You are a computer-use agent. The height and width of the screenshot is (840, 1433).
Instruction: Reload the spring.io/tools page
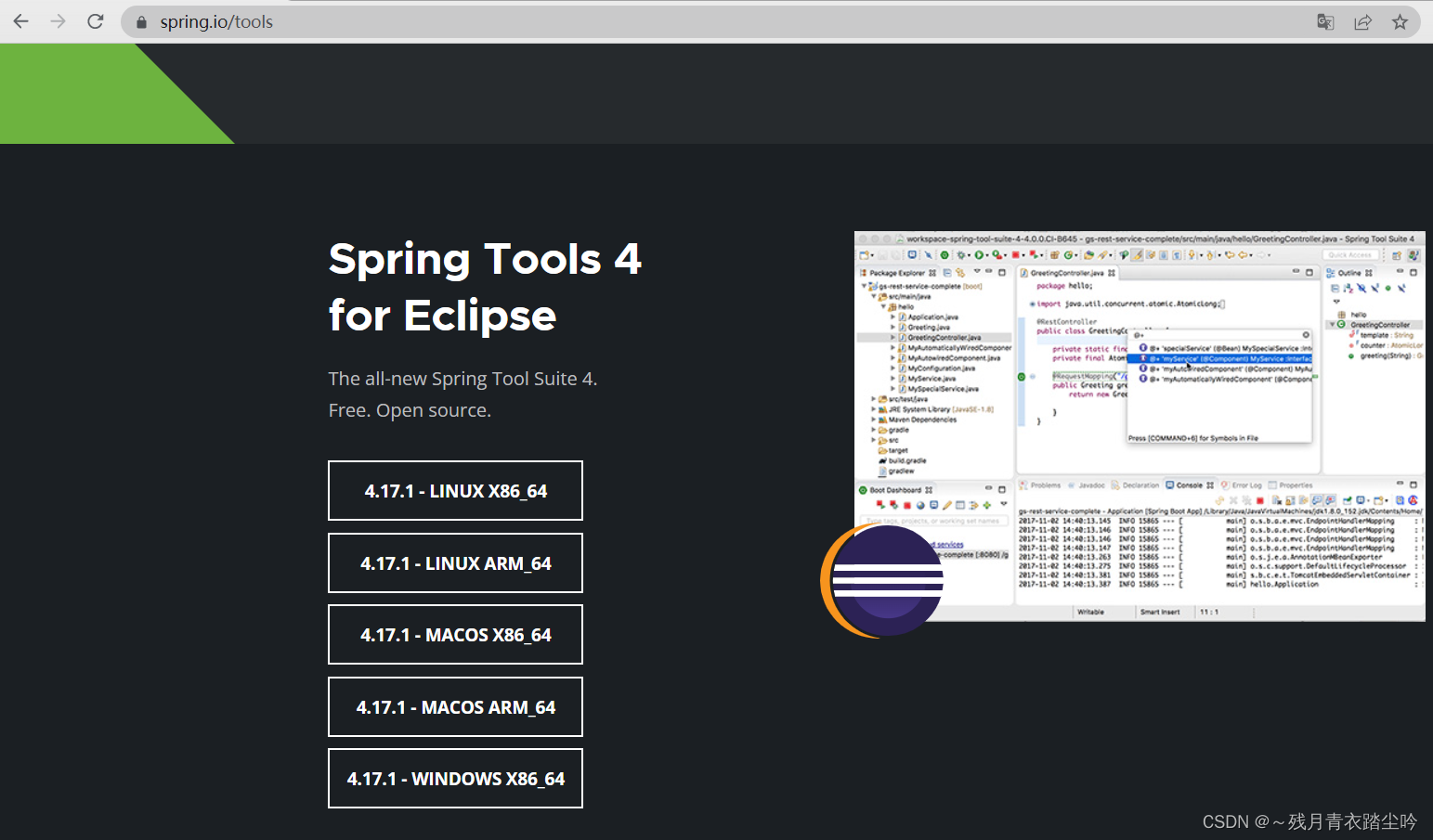pyautogui.click(x=95, y=21)
